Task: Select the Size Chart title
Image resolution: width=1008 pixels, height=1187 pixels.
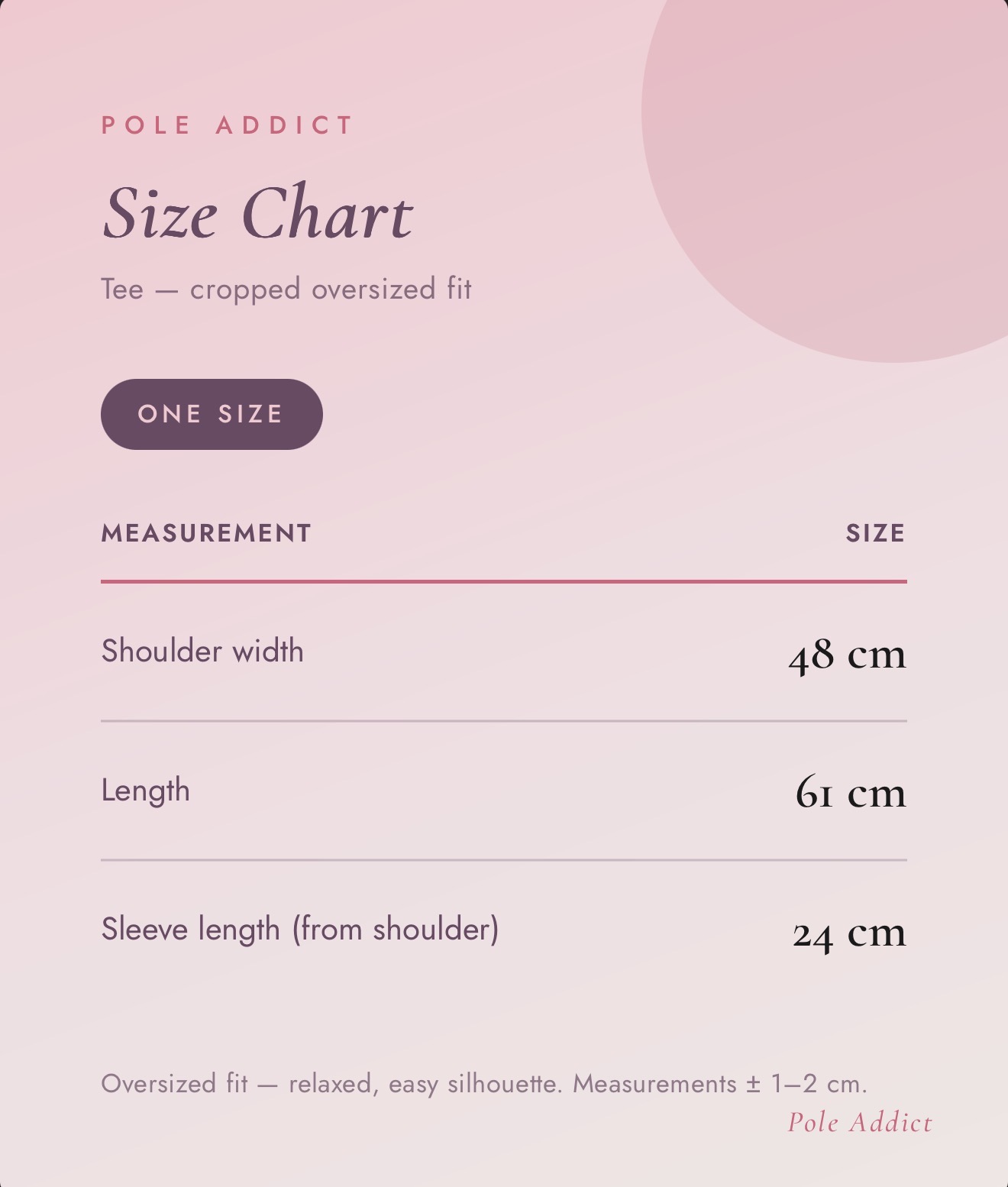Action: coord(257,213)
